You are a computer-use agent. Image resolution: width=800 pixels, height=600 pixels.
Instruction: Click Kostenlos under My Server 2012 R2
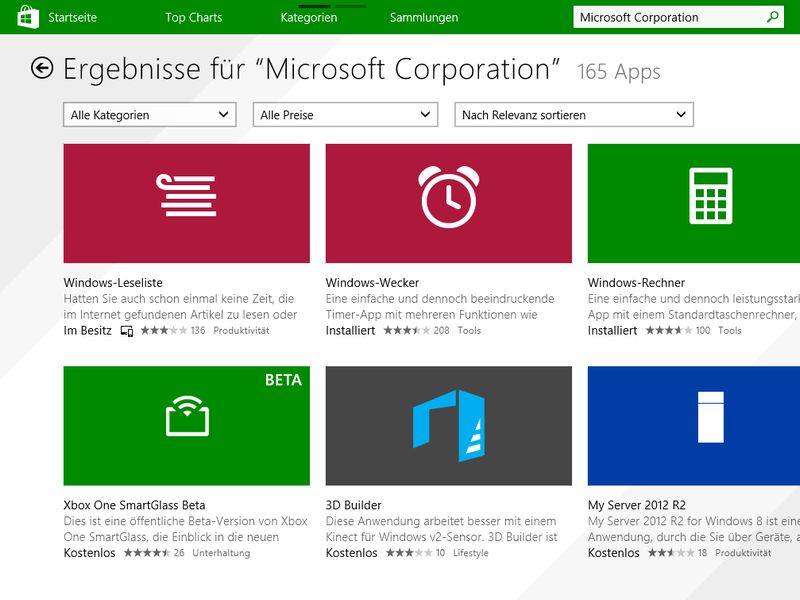(x=613, y=553)
